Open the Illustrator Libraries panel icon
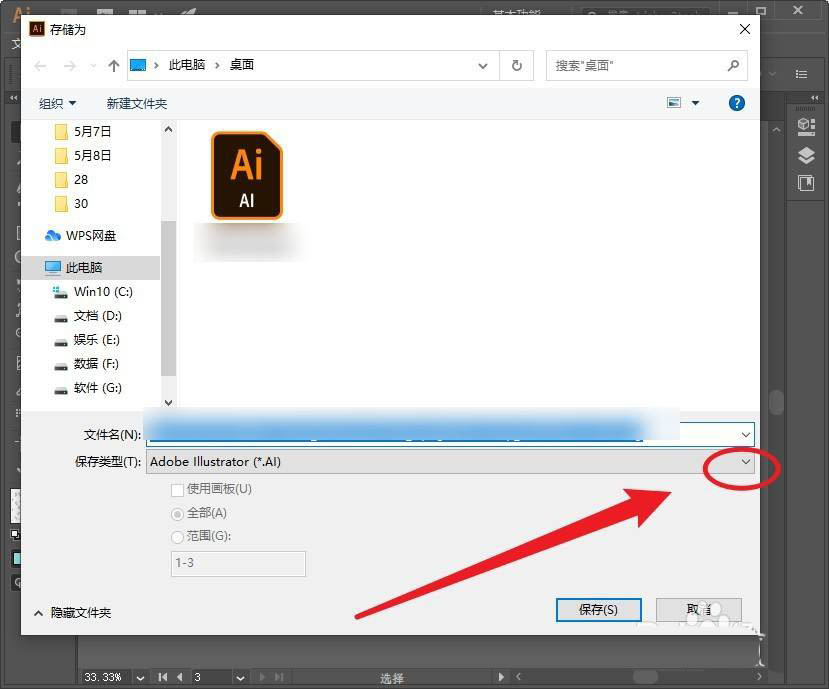 [806, 183]
